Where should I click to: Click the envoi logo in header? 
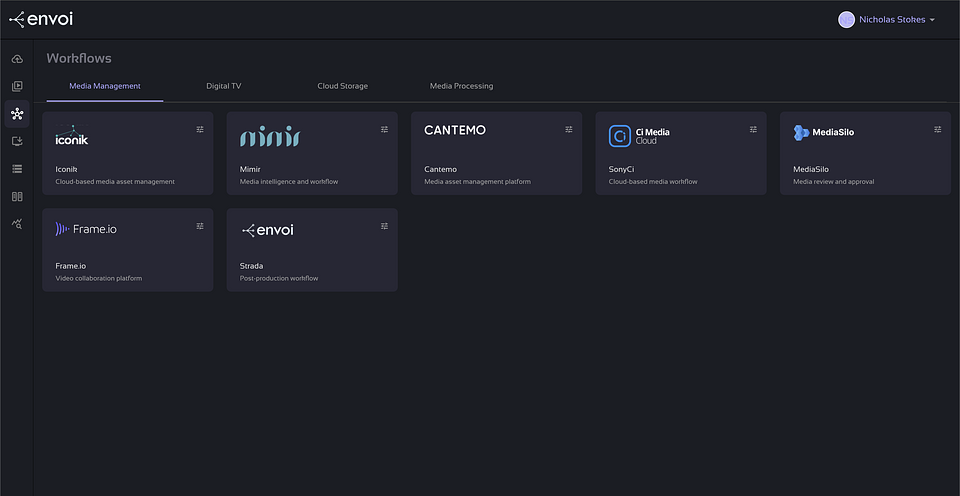[x=41, y=19]
